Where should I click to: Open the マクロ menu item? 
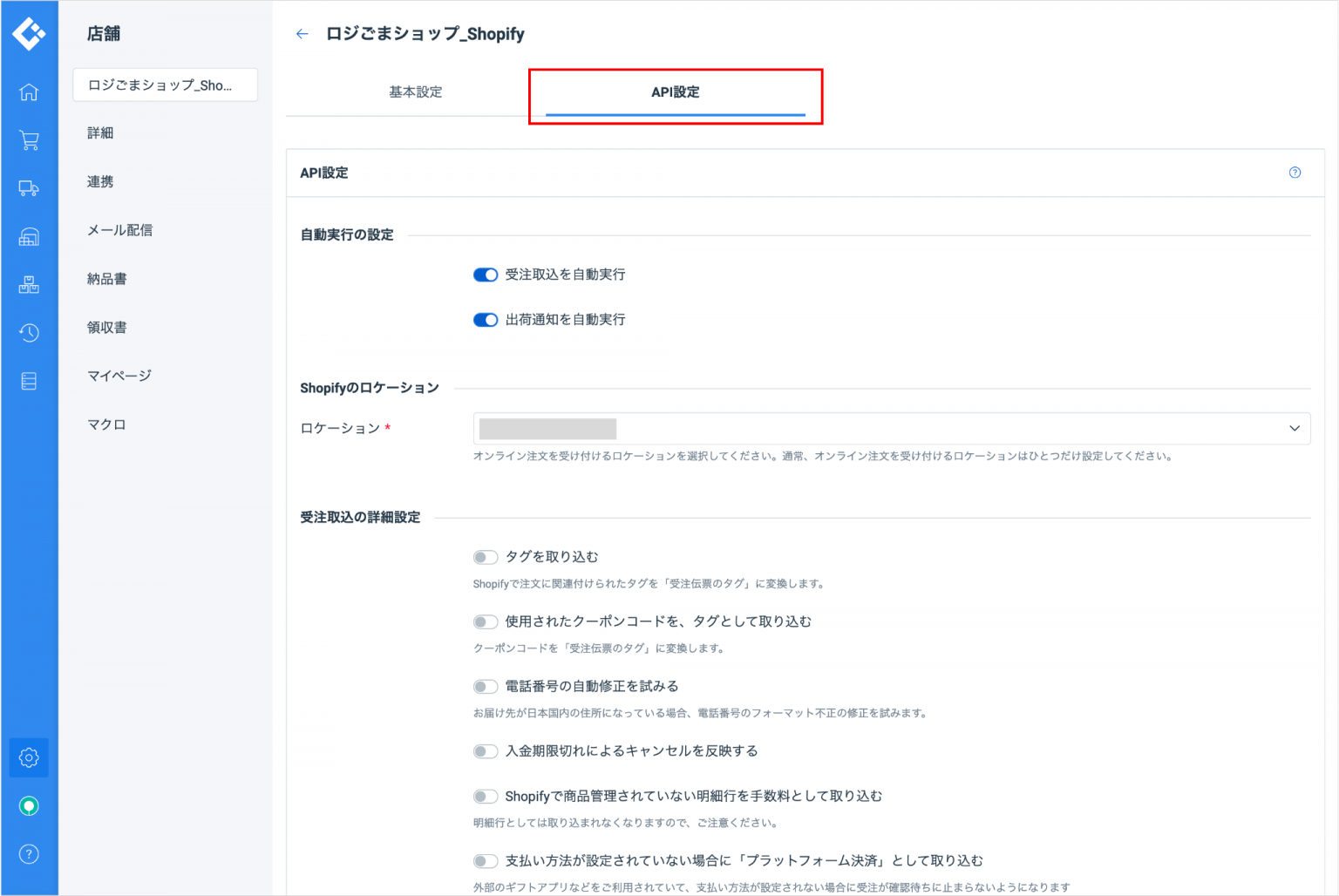coord(106,424)
